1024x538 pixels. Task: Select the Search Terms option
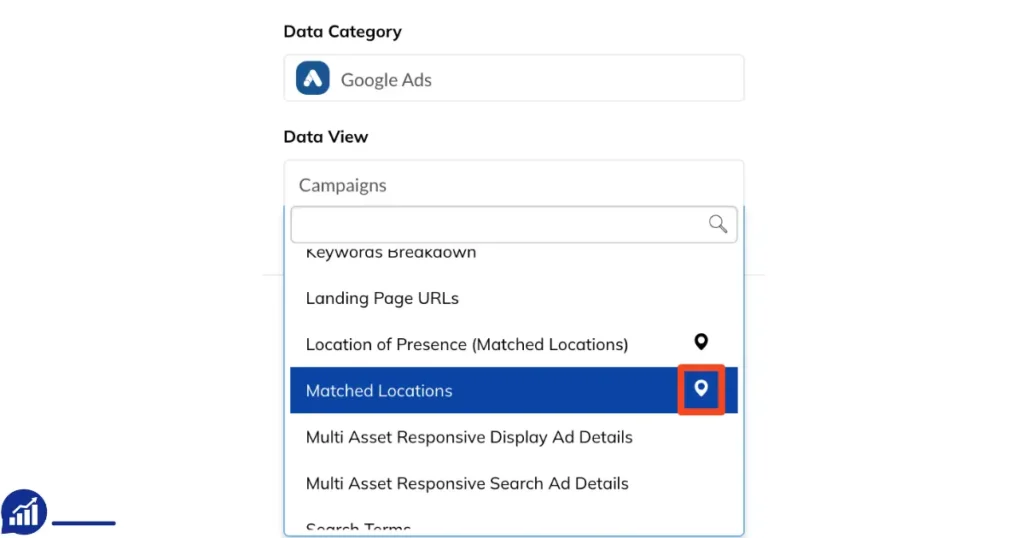pyautogui.click(x=514, y=526)
